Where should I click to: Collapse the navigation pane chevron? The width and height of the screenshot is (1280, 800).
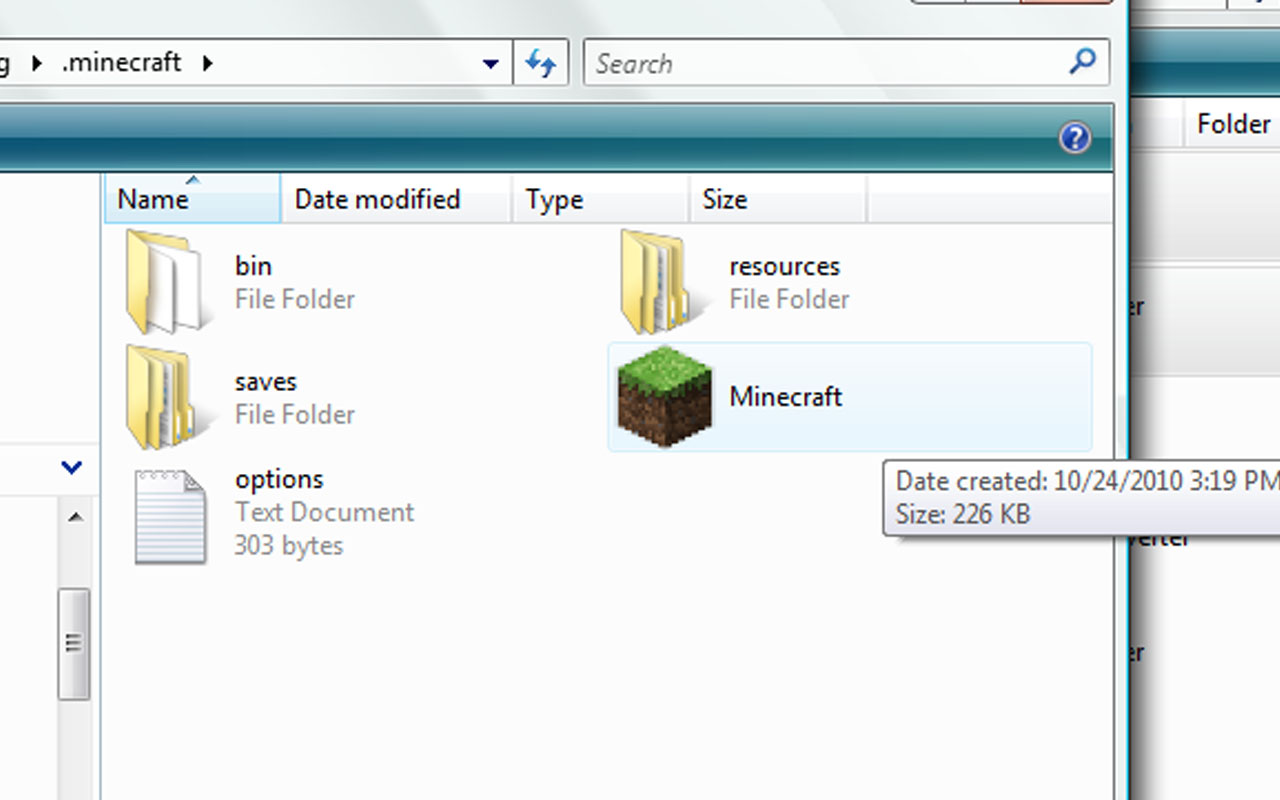click(70, 468)
